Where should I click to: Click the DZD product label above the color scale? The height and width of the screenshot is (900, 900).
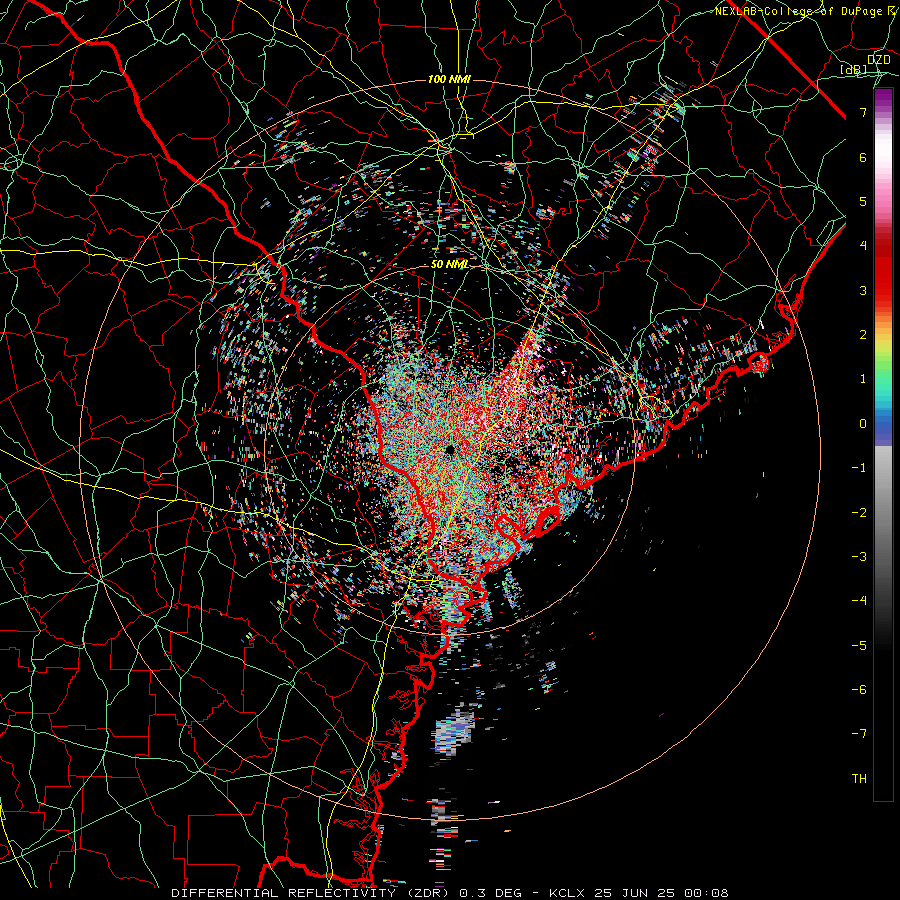point(879,60)
